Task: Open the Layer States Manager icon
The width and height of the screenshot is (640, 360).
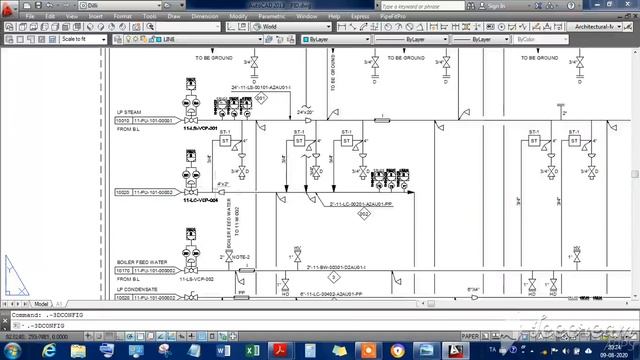Action: [290, 40]
